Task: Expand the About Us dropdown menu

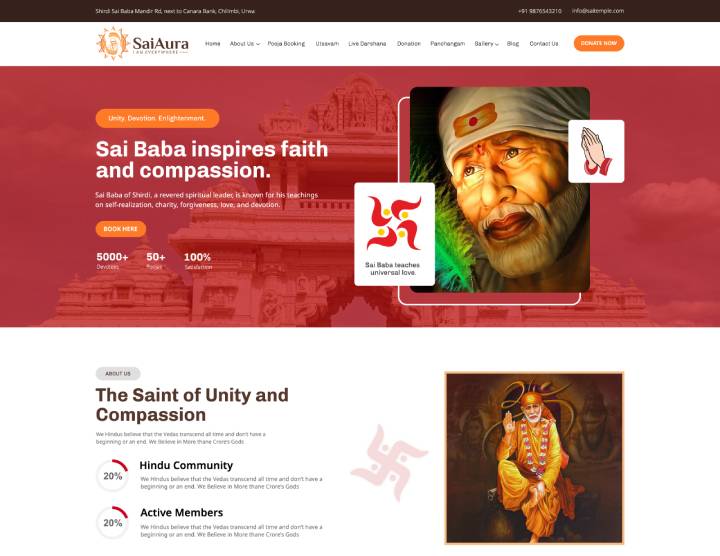Action: (245, 44)
